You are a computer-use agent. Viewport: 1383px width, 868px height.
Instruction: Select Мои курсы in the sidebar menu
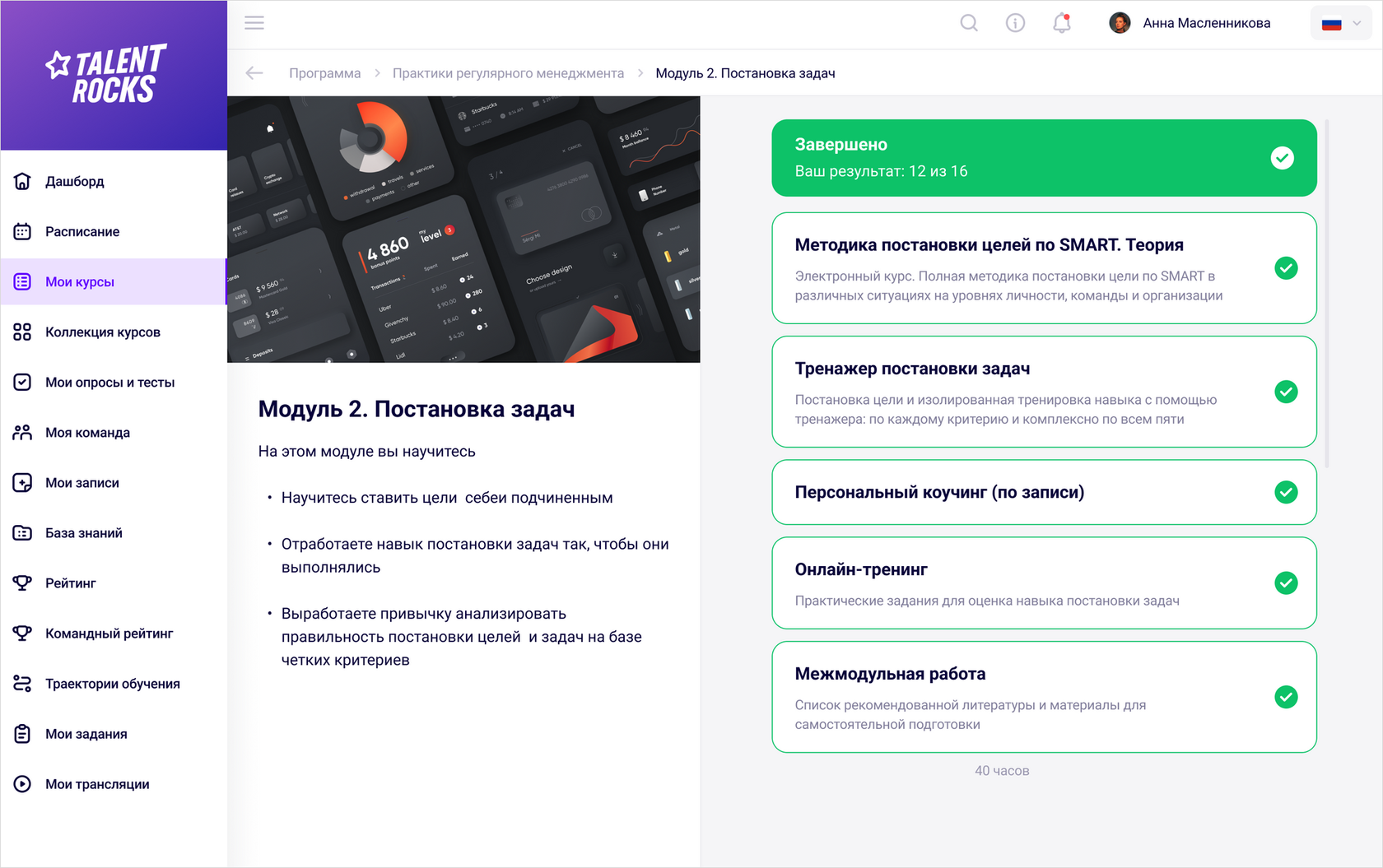(x=79, y=281)
